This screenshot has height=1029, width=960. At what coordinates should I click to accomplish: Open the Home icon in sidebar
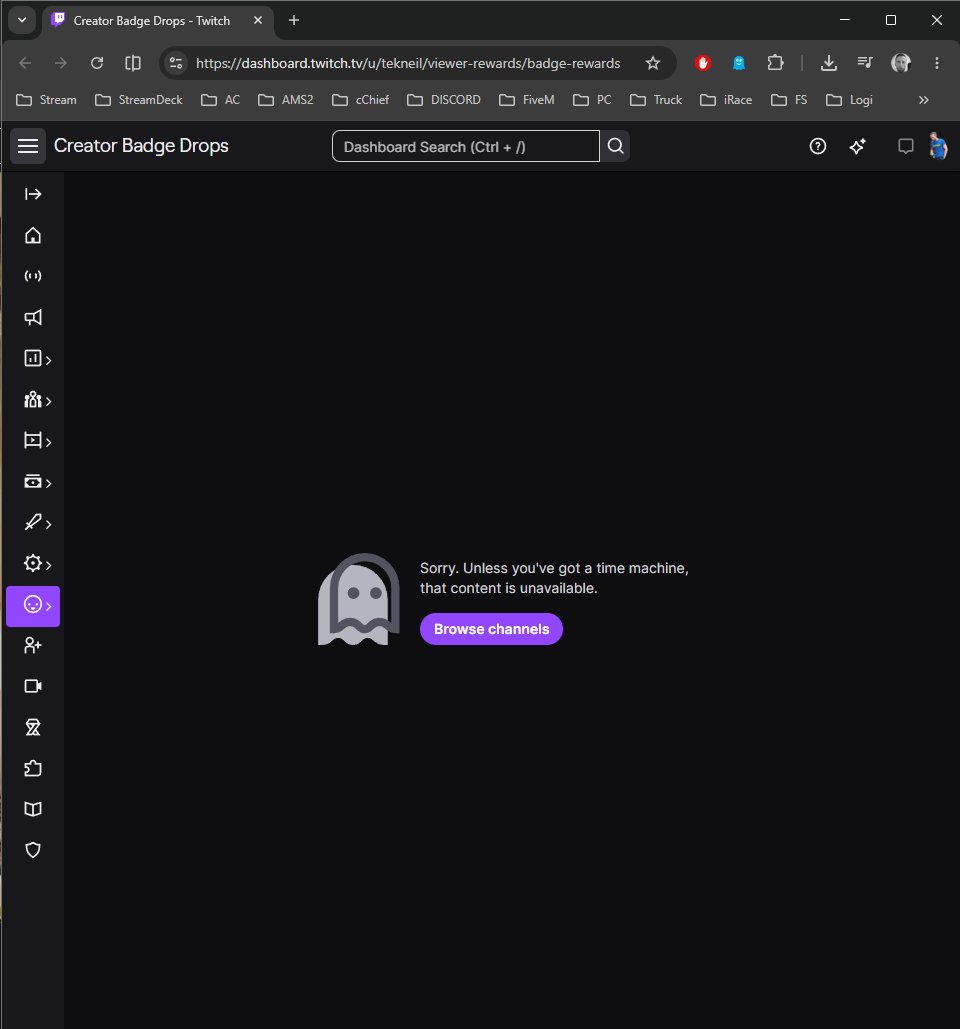click(33, 235)
